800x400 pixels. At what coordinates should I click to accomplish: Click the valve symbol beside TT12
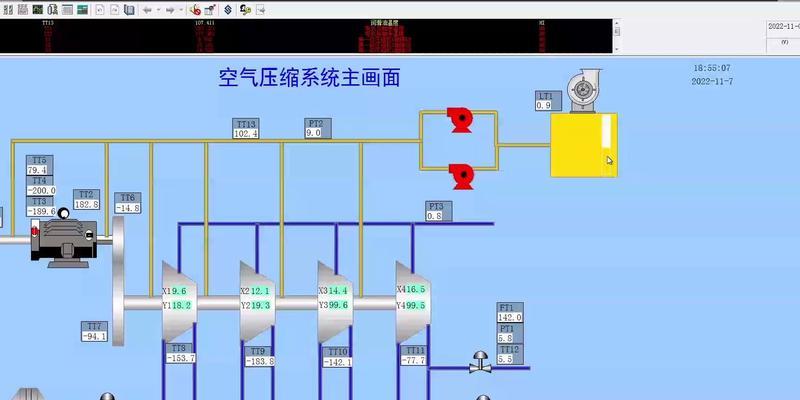[481, 362]
